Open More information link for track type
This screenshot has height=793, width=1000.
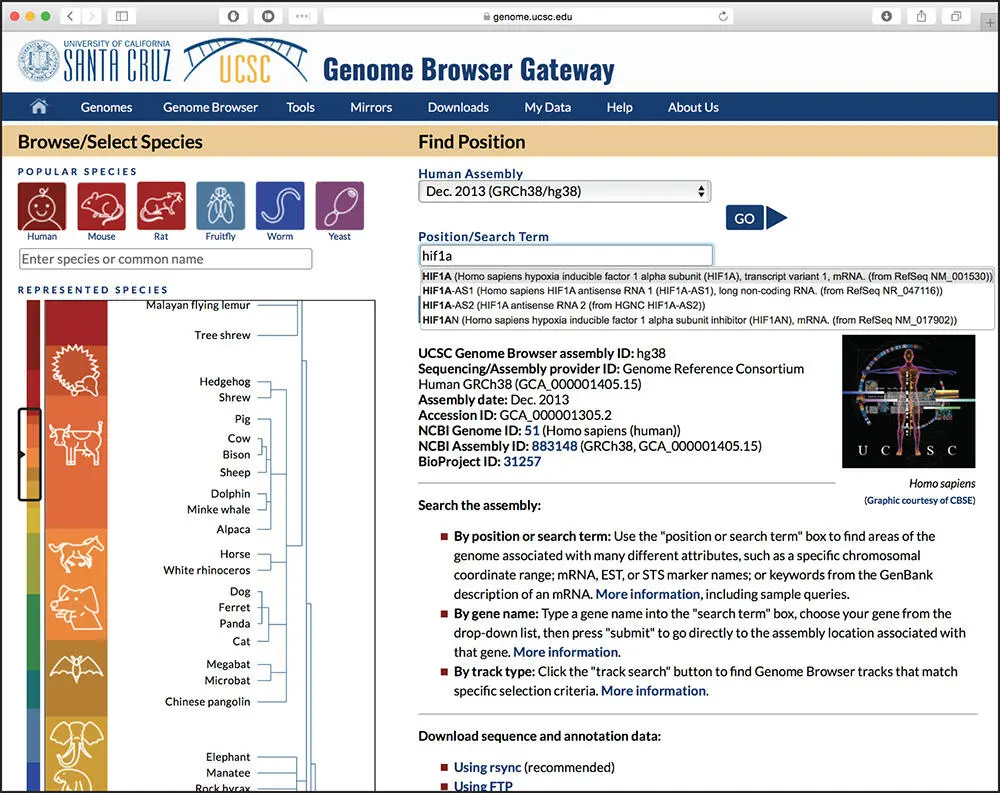click(x=654, y=690)
